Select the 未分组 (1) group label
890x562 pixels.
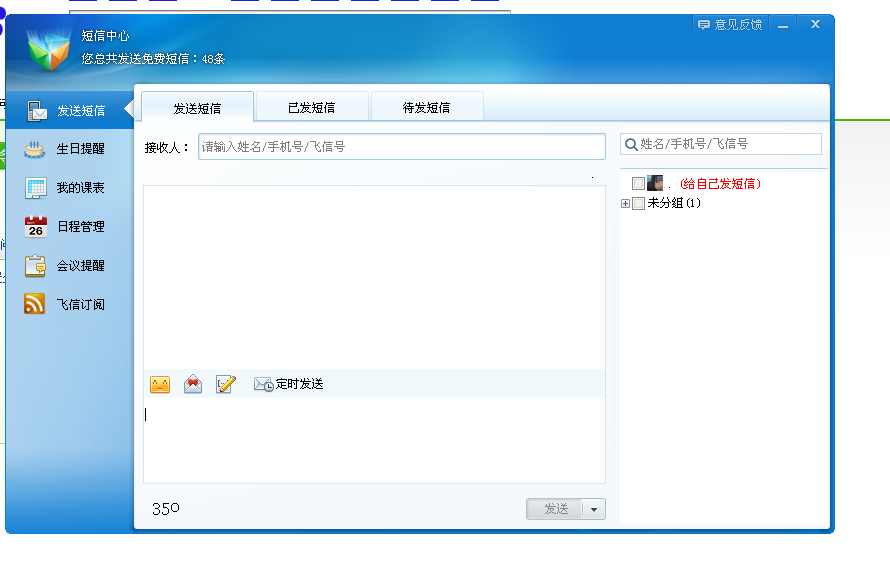click(x=674, y=203)
